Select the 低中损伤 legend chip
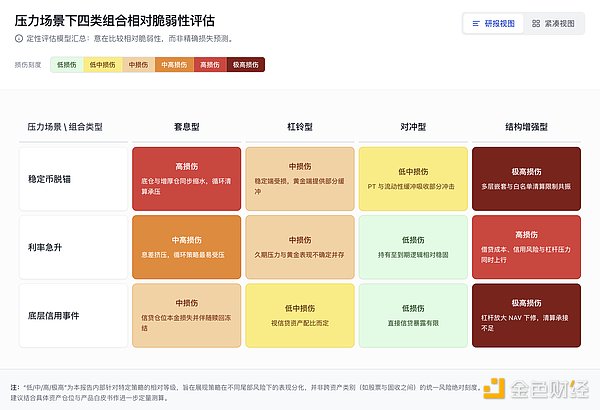The height and width of the screenshot is (410, 600). [104, 65]
